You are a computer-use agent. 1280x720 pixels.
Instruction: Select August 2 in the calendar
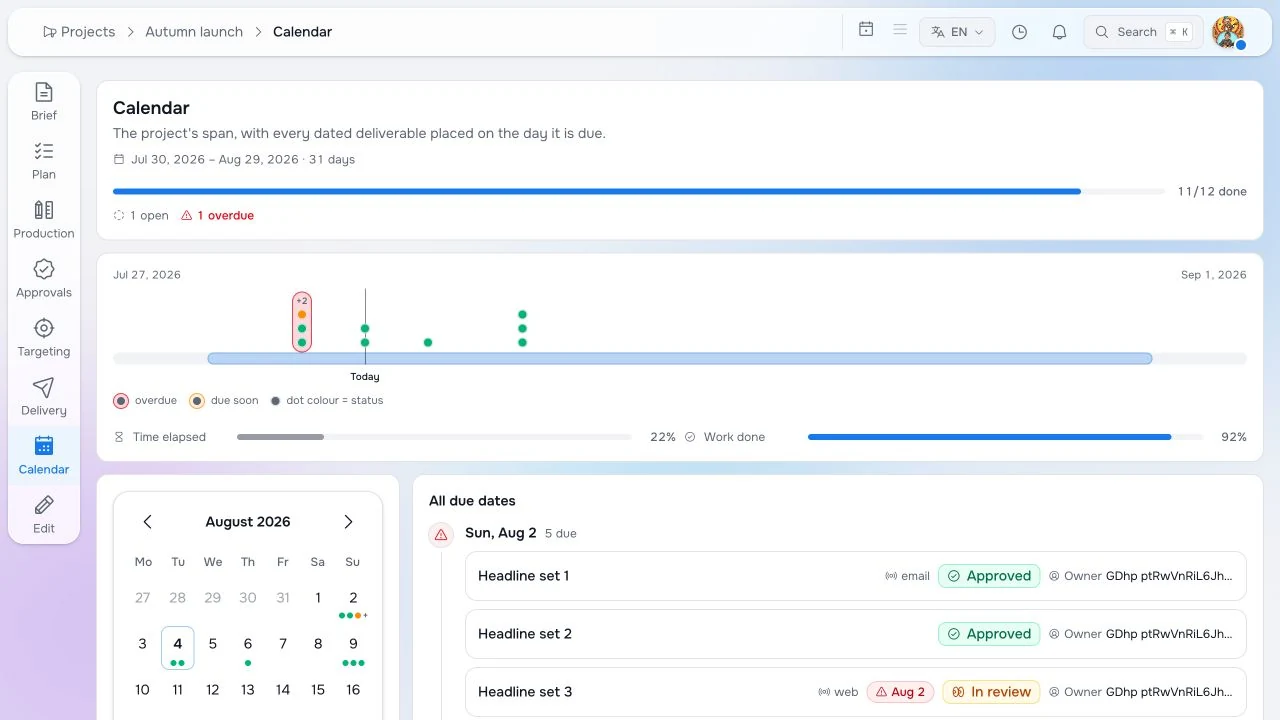pos(353,602)
